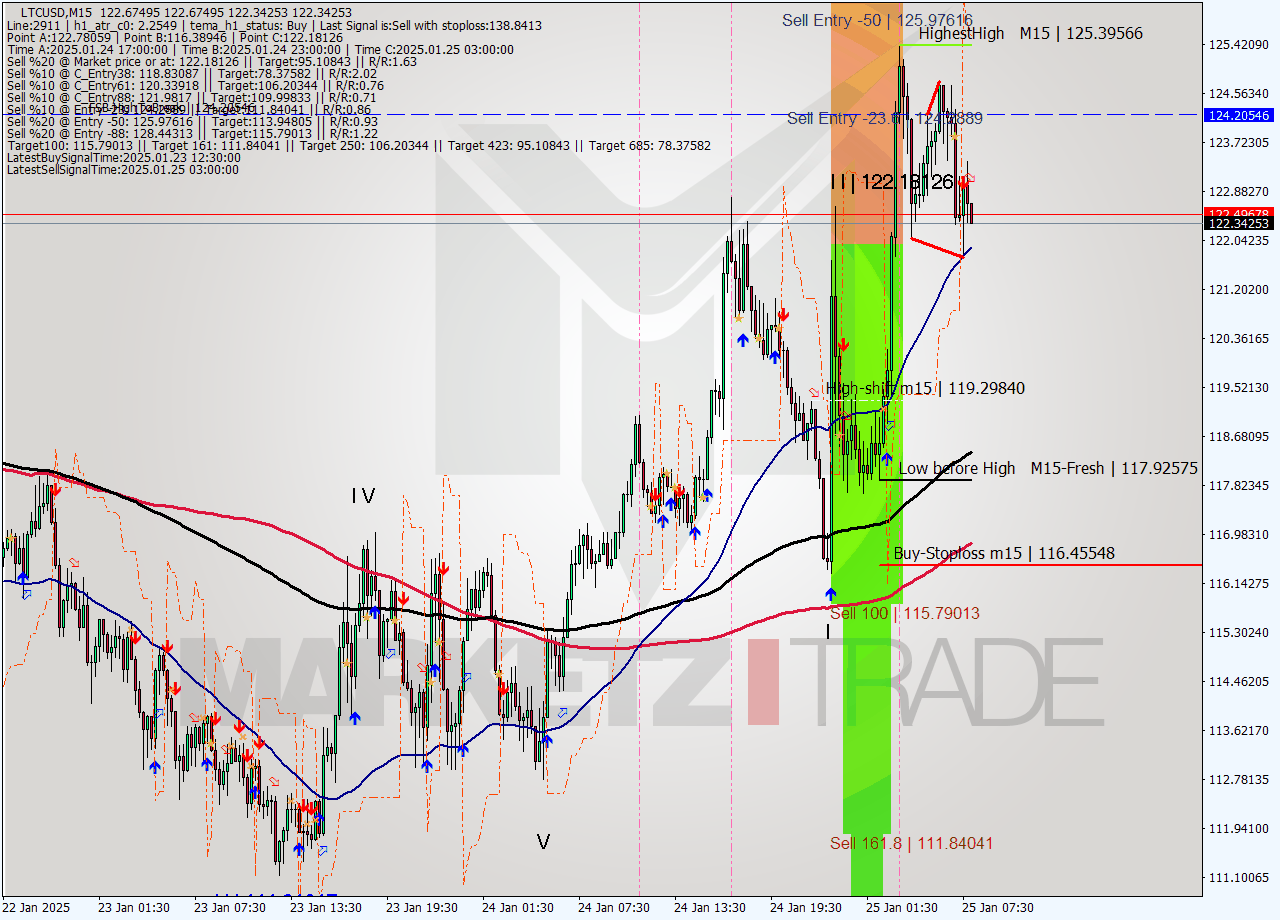The height and width of the screenshot is (920, 1280).
Task: Click the '22 Jan 2025' time axis label
Action: point(37,908)
